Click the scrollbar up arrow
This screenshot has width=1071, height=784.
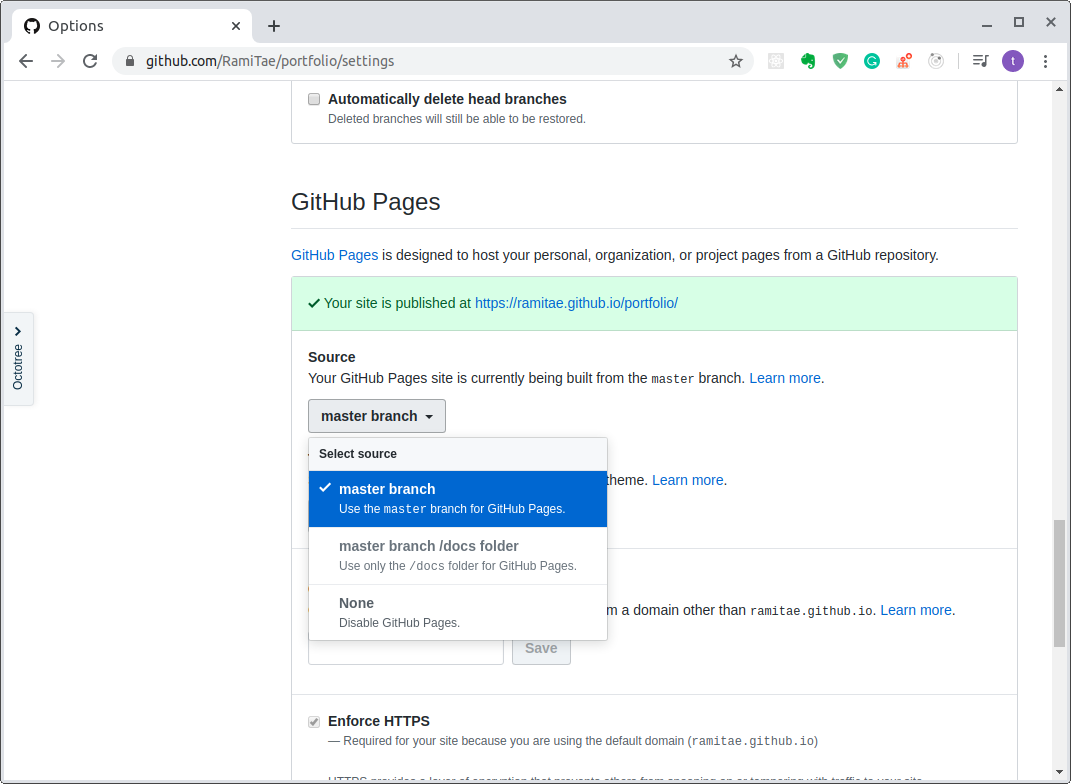pos(1059,89)
